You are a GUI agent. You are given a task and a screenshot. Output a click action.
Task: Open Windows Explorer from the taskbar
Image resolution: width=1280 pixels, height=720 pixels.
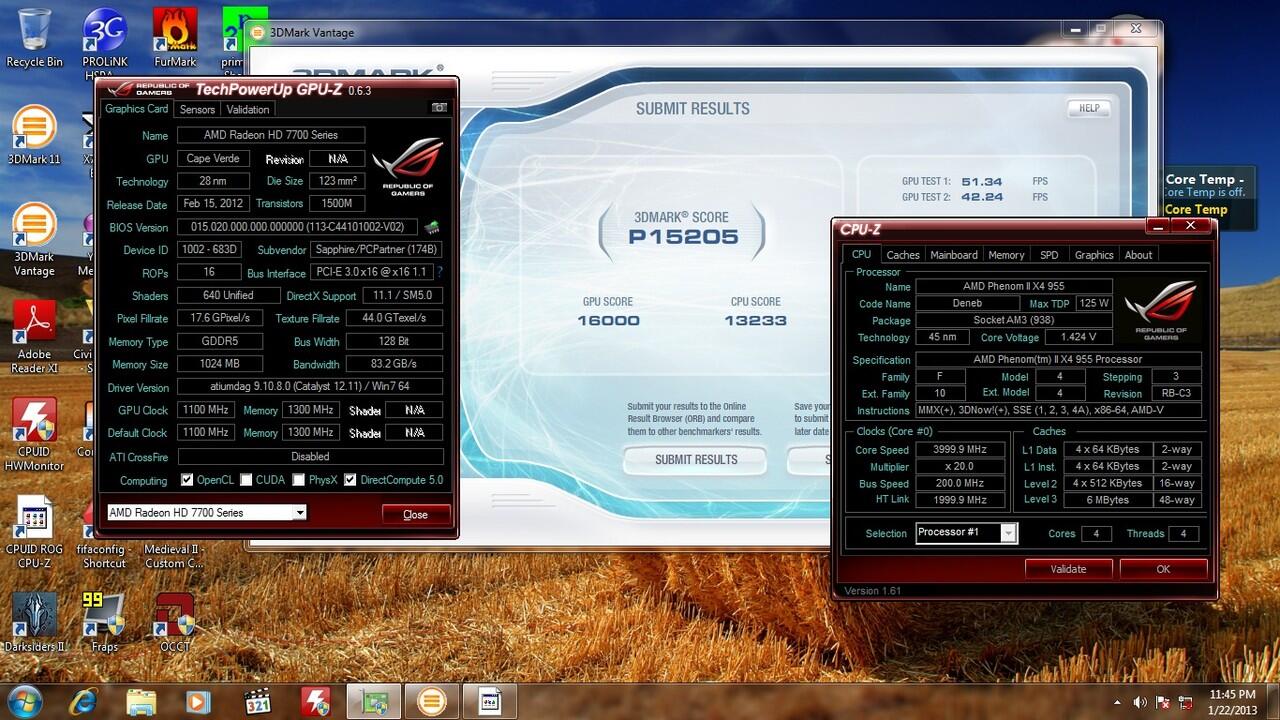point(142,701)
